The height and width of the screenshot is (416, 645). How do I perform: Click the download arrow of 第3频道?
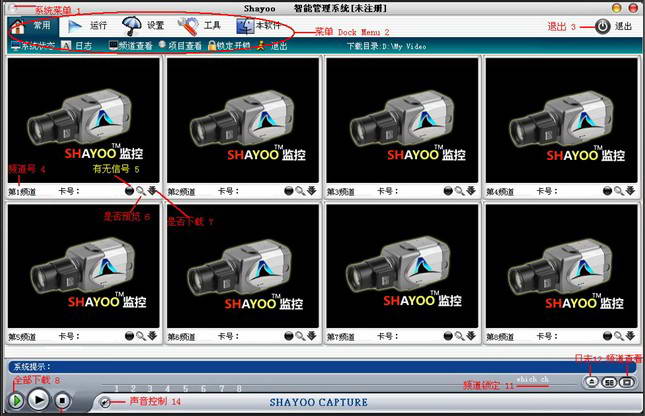point(471,191)
